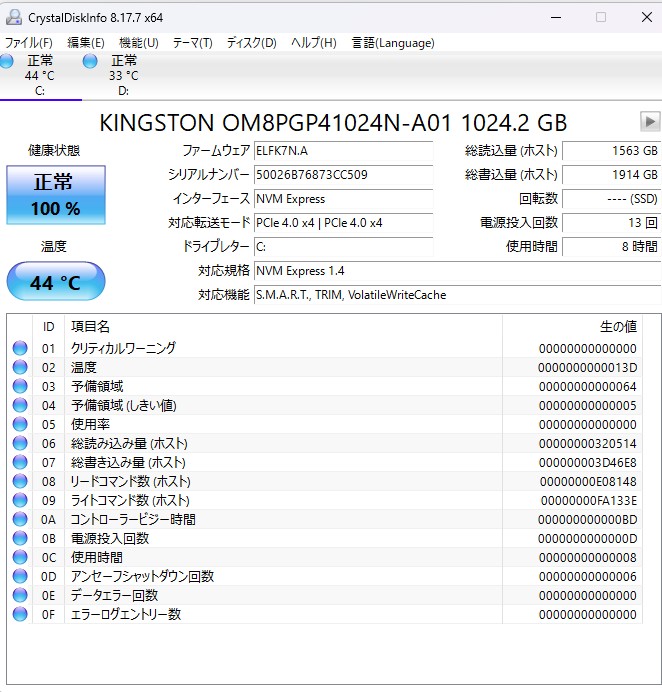Click the 44 °C temperature button
The width and height of the screenshot is (662, 692).
(56, 282)
